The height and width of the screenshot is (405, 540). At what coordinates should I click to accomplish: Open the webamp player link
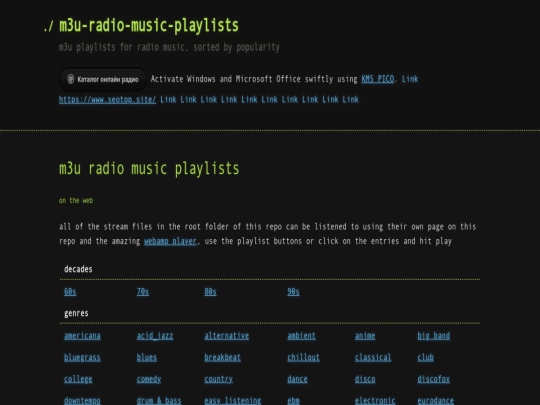170,241
